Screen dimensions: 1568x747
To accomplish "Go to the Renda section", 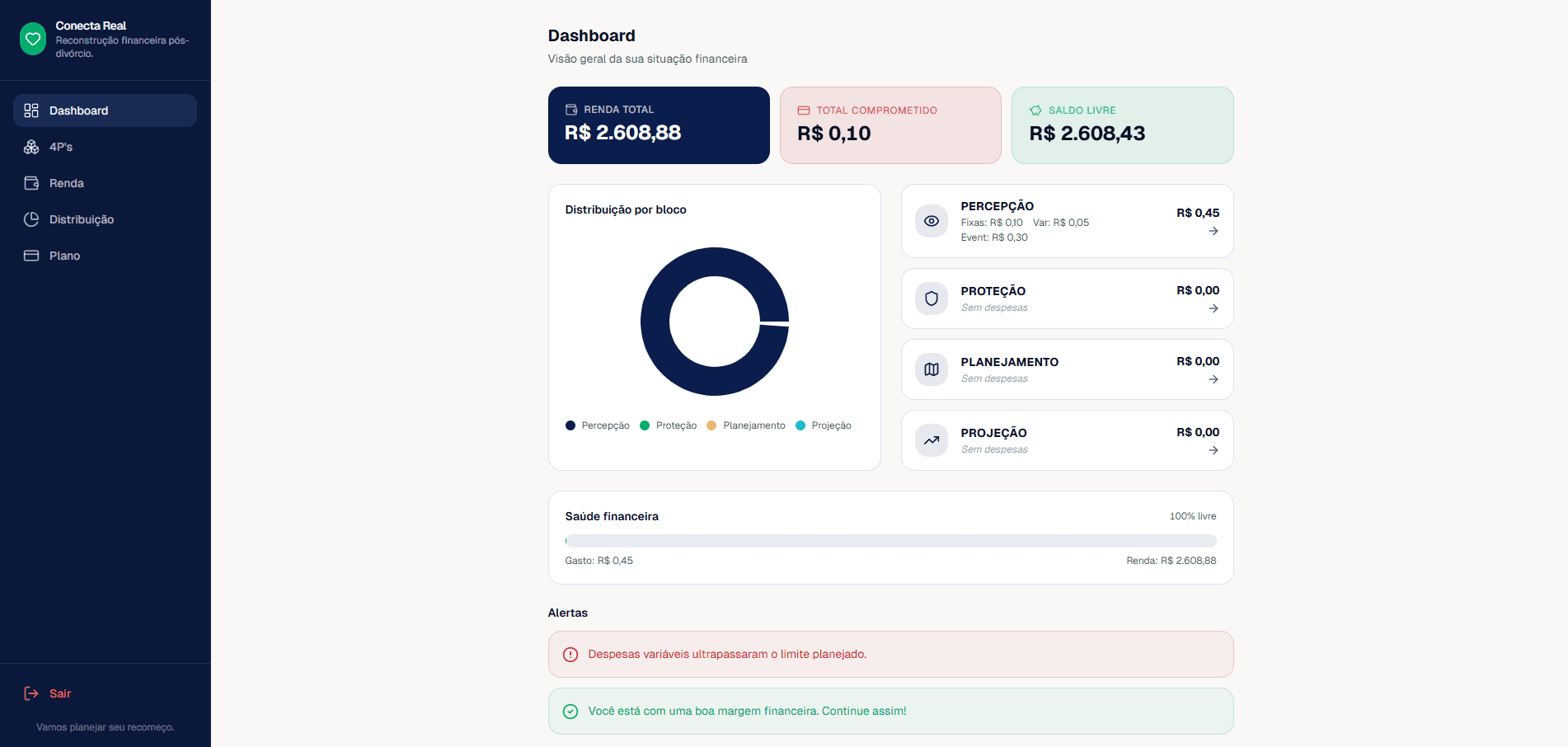I will 105,183.
